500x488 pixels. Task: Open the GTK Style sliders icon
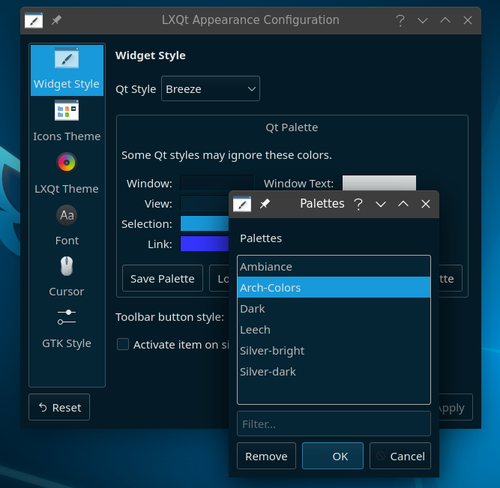pyautogui.click(x=67, y=317)
